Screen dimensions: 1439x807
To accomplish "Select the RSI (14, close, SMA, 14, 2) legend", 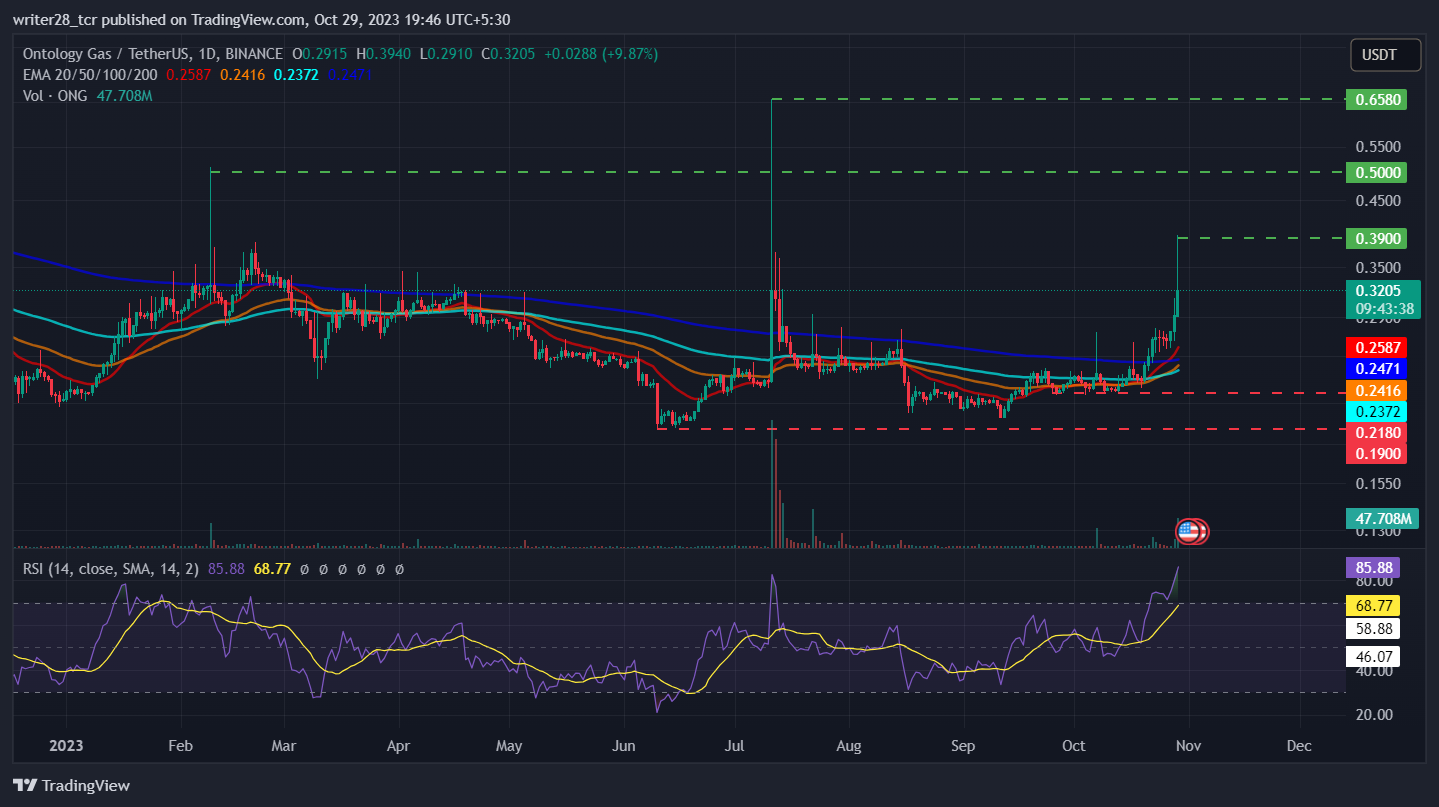I will [x=112, y=568].
